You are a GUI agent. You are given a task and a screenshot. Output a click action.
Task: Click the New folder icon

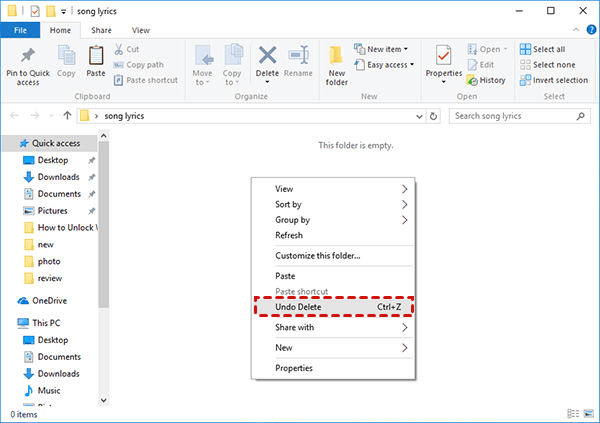pos(337,56)
